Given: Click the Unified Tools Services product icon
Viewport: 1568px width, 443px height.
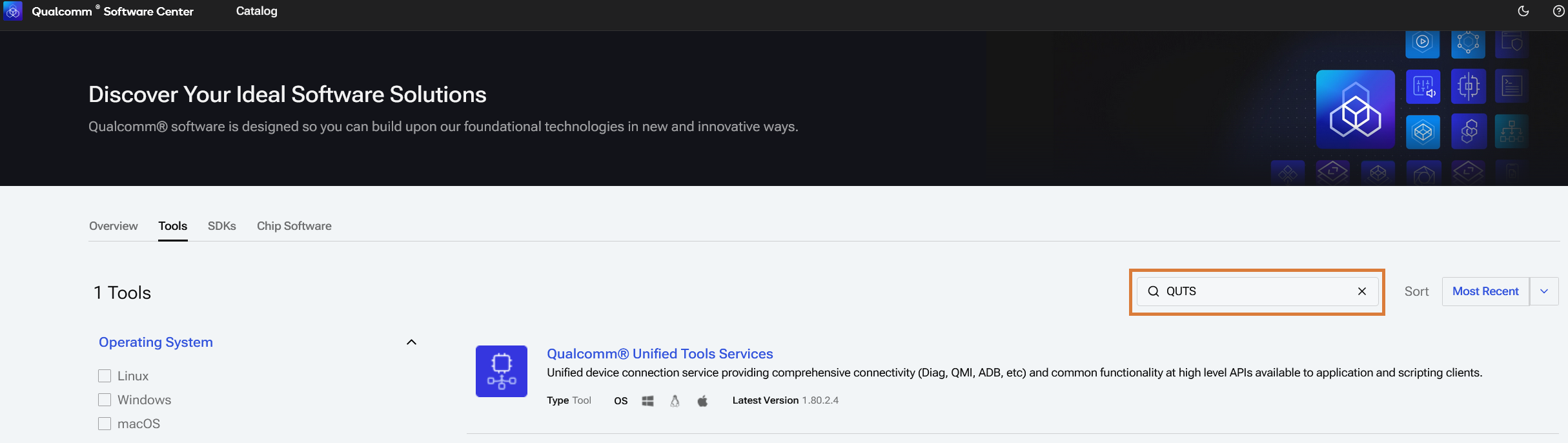Looking at the screenshot, I should [x=502, y=371].
